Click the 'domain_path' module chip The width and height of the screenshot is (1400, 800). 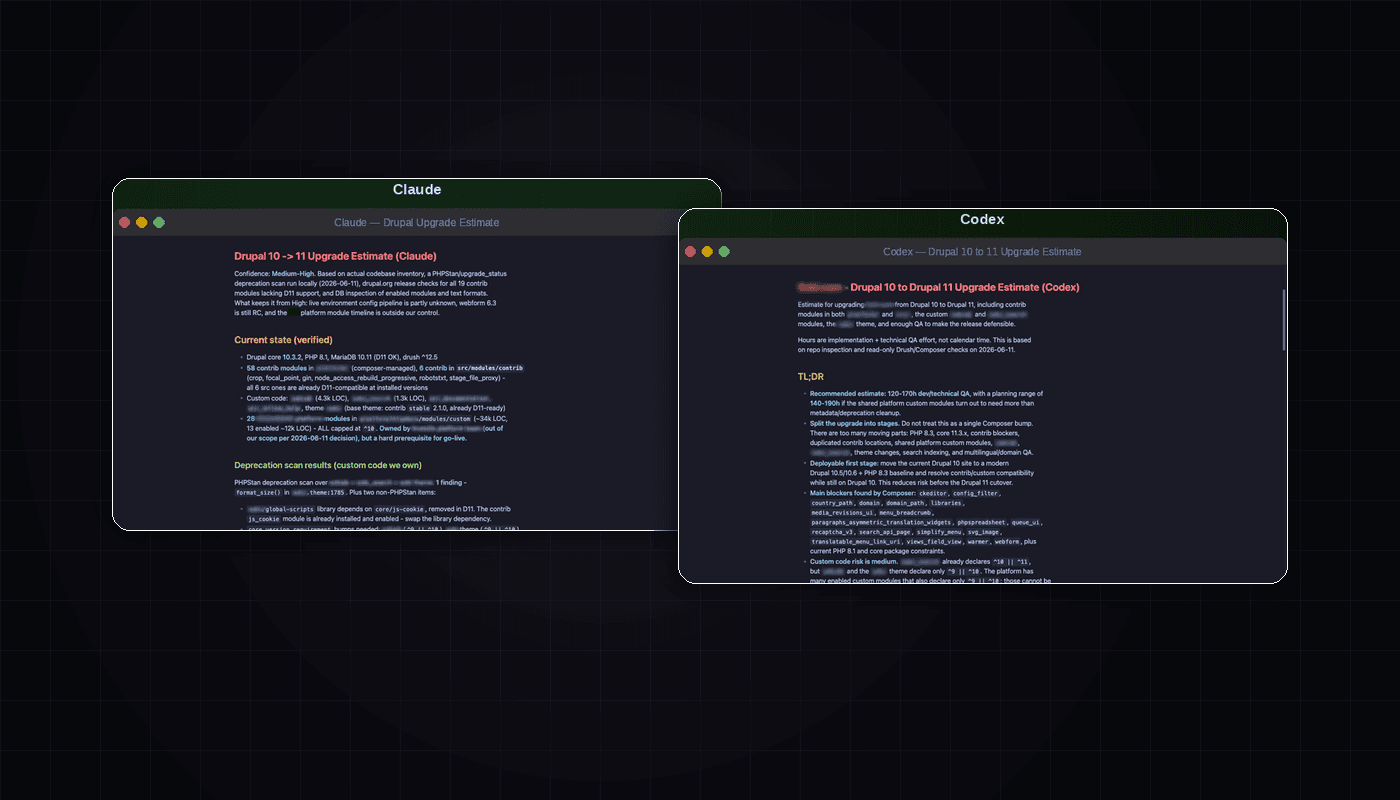[x=906, y=503]
